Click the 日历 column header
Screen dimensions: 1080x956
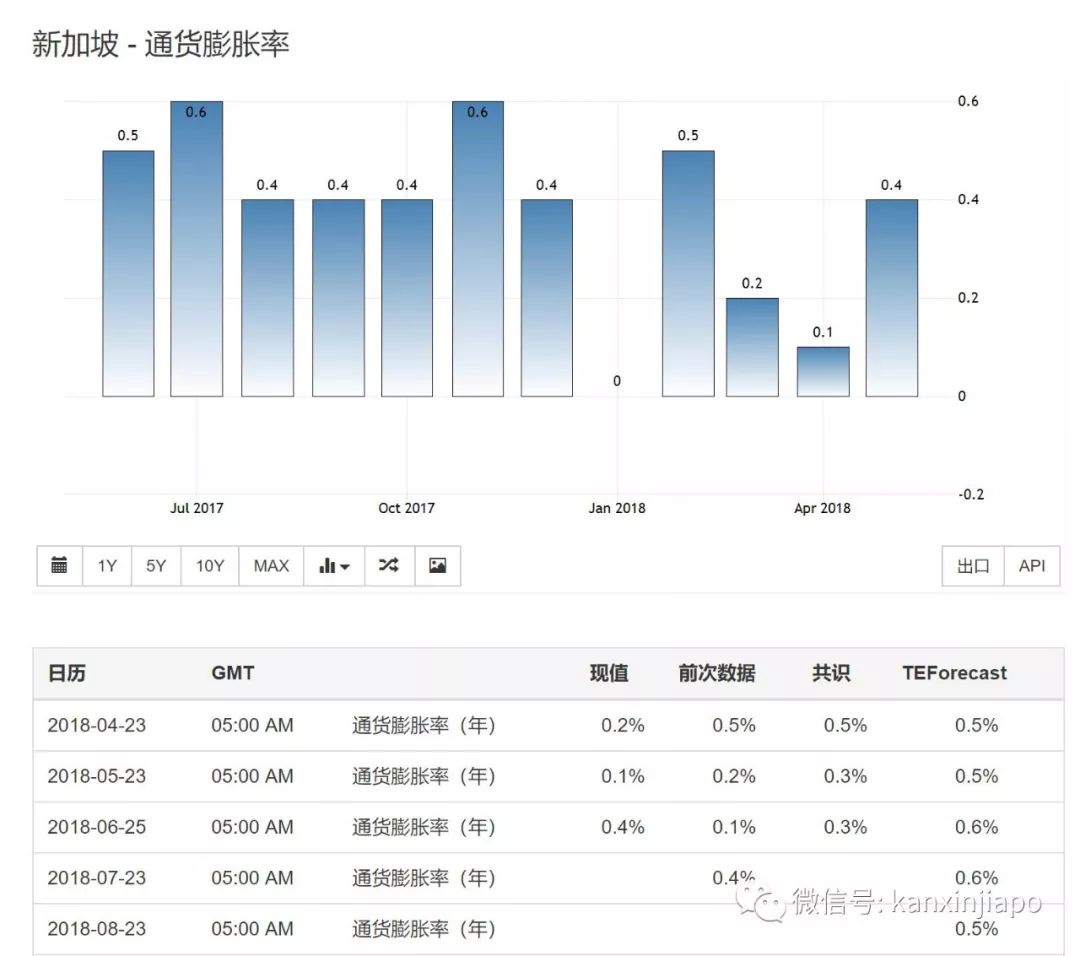click(x=66, y=673)
